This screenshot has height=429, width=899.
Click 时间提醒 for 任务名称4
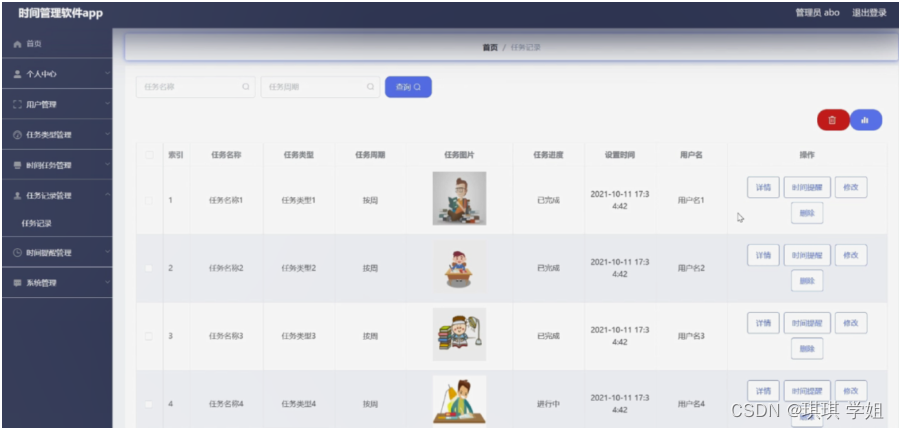point(807,391)
